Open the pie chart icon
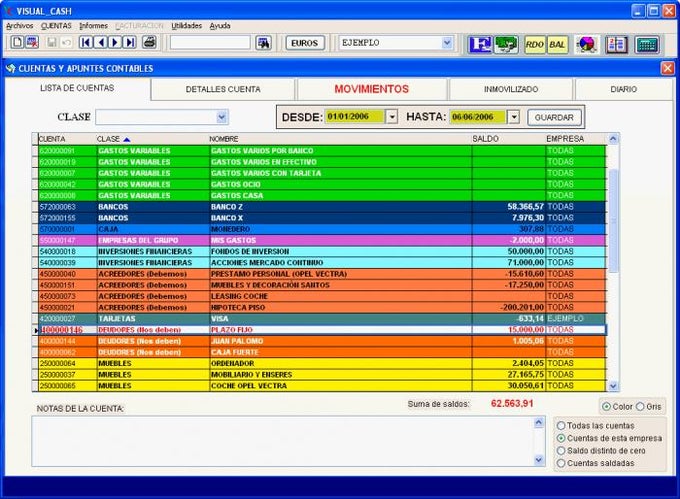The height and width of the screenshot is (499, 680). tap(586, 44)
